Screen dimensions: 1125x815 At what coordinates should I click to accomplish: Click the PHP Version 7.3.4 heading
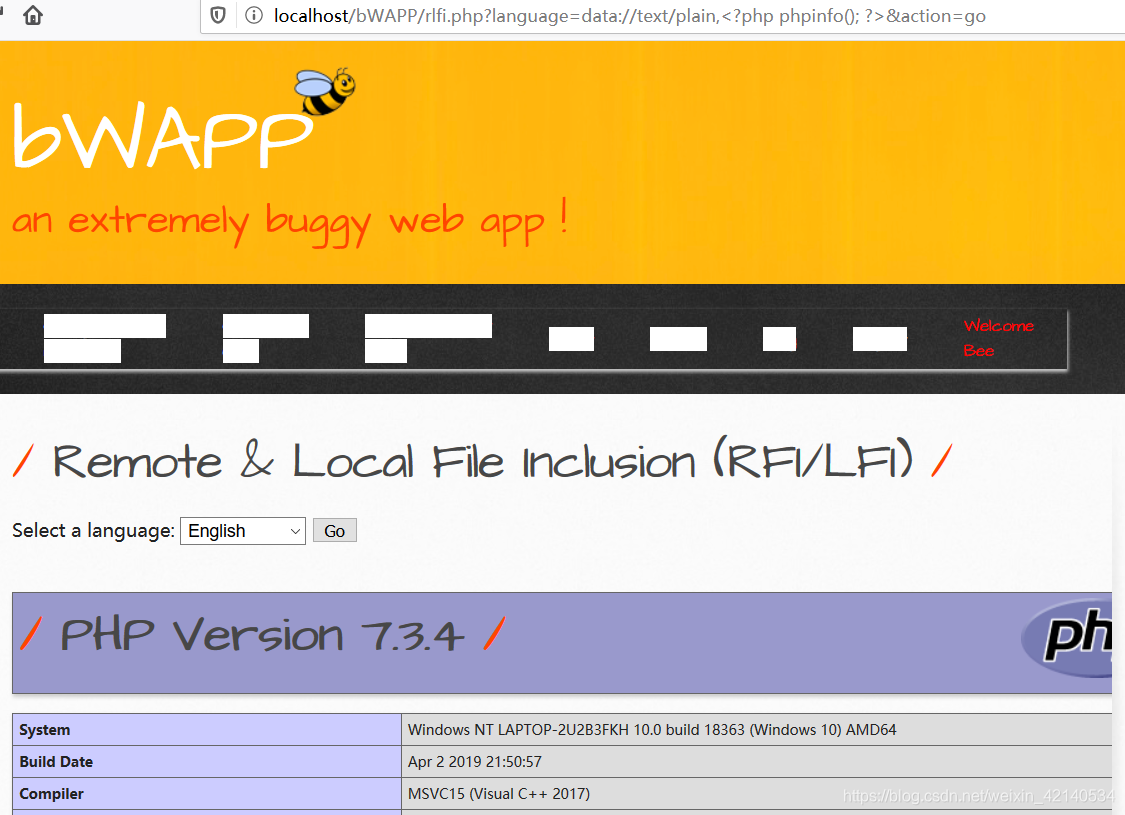tap(263, 635)
